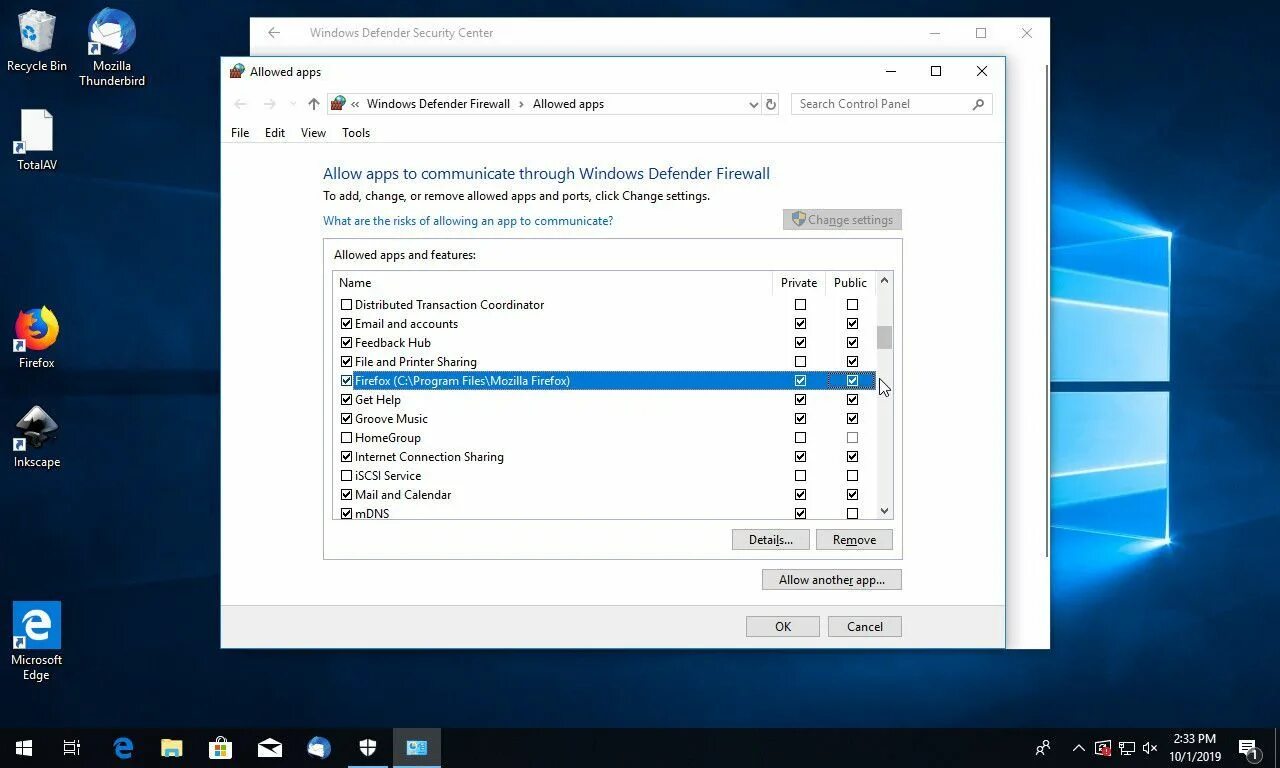
Task: Open the taskbar clock showing 2:33 PM
Action: [x=1194, y=747]
